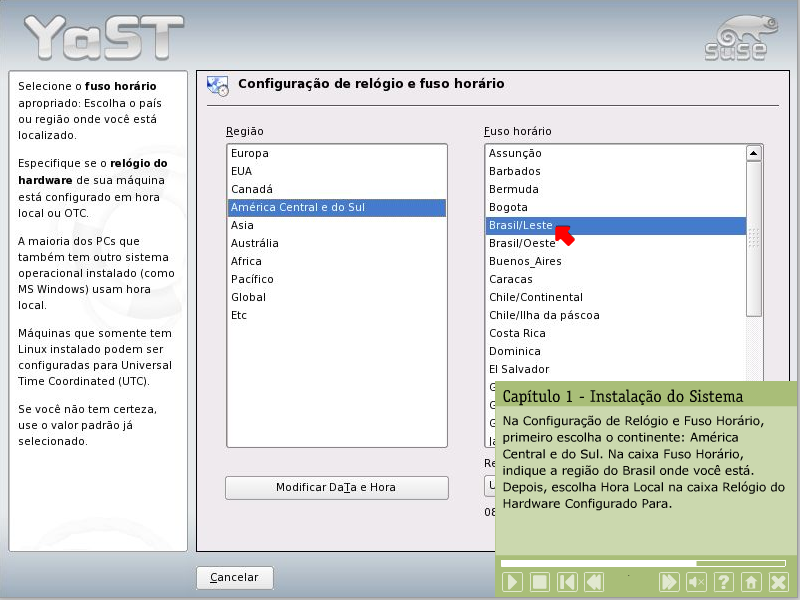Screen dimensions: 800x600
Task: Choose Brasil/Oeste from Fuso horário list
Action: tap(522, 244)
